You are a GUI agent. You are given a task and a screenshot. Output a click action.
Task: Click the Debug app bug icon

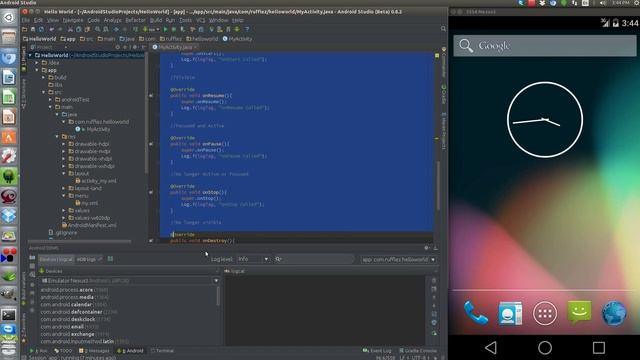click(174, 29)
